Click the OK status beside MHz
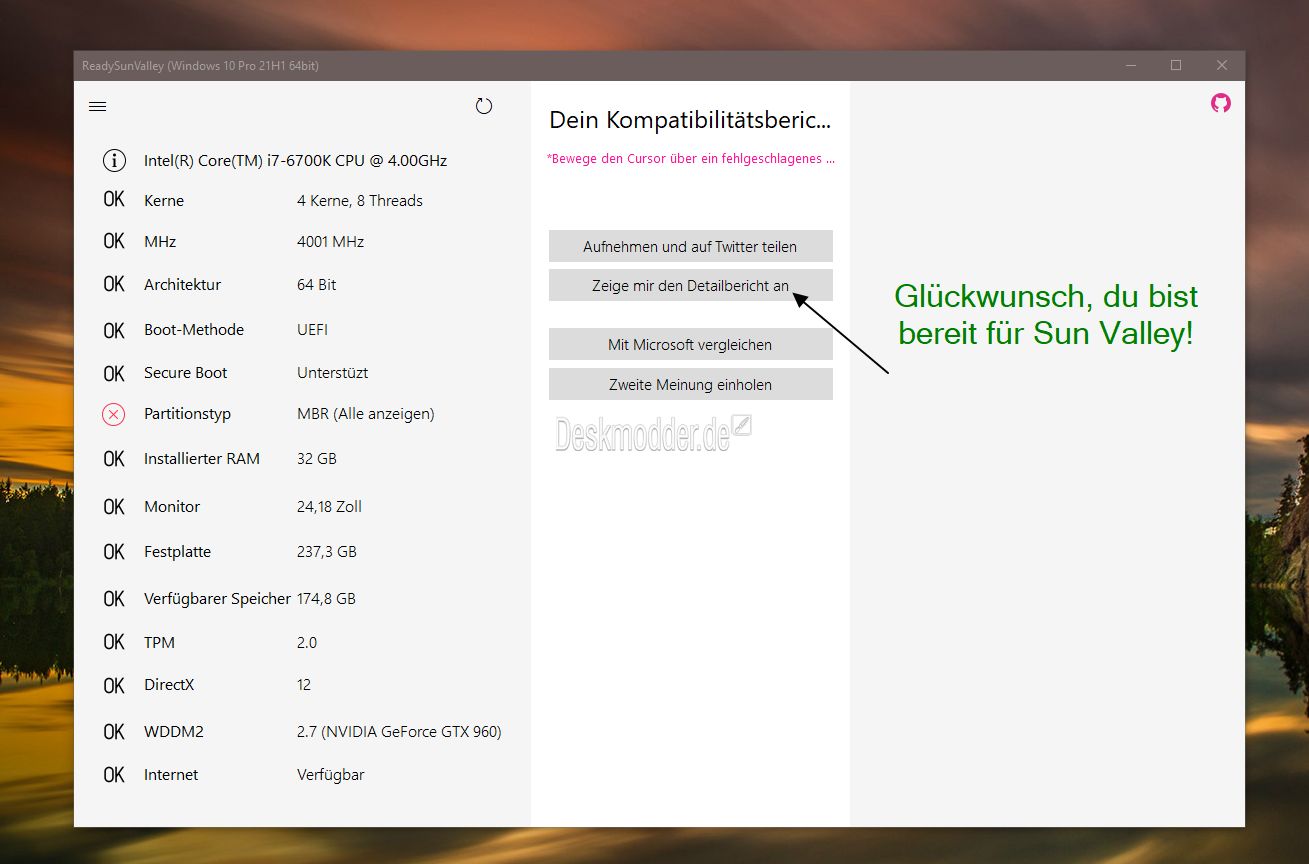1309x864 pixels. [x=114, y=241]
